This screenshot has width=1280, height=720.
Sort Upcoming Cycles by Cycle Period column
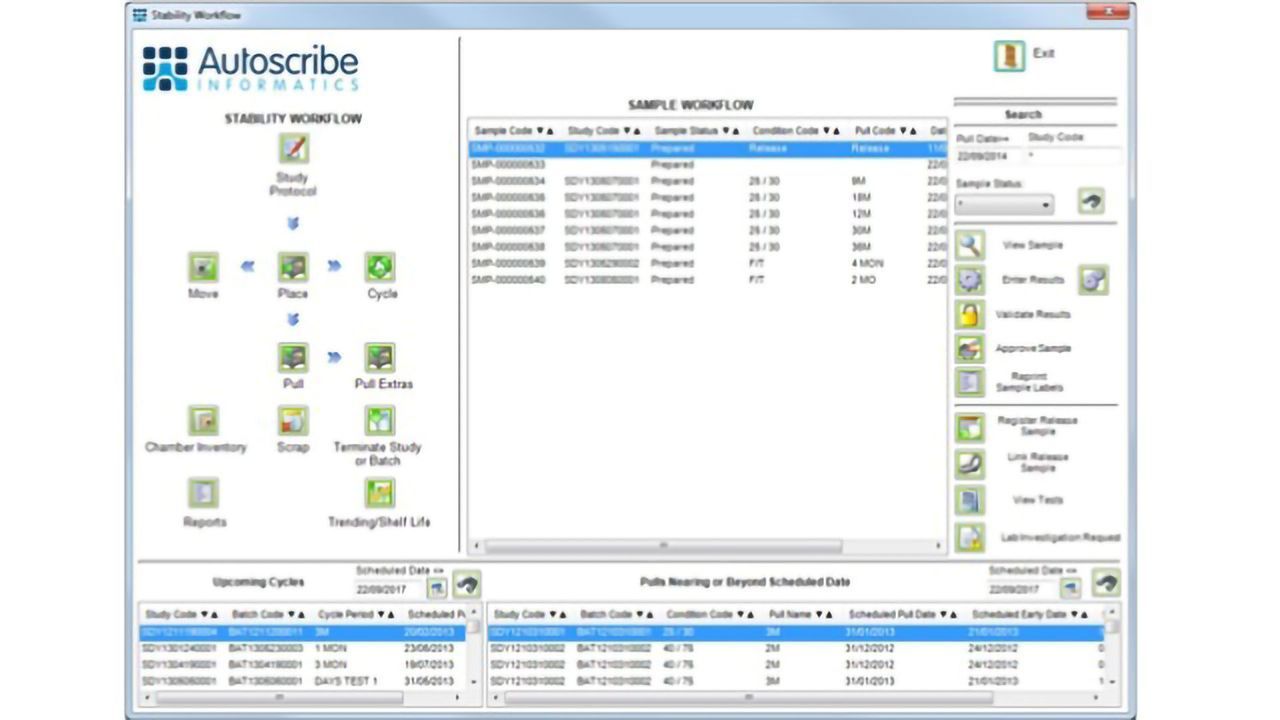[x=357, y=614]
